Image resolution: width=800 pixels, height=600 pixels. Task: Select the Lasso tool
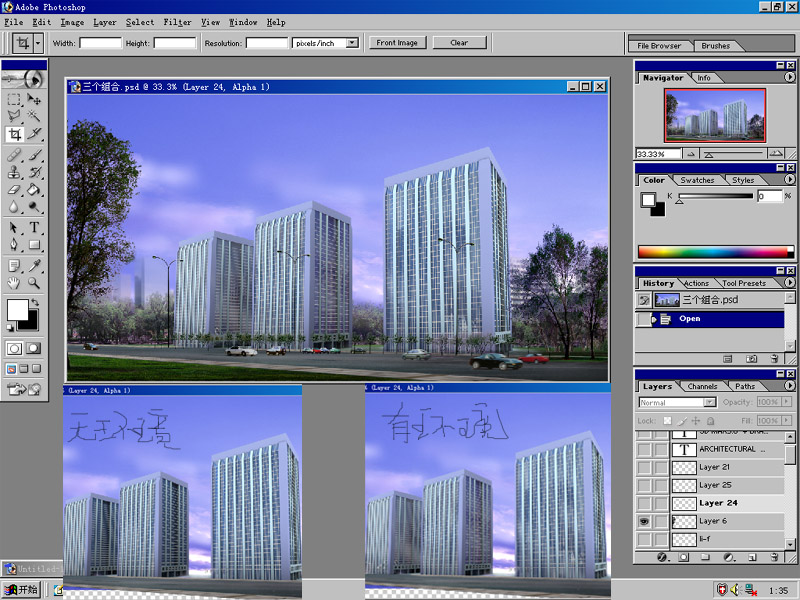pyautogui.click(x=14, y=116)
